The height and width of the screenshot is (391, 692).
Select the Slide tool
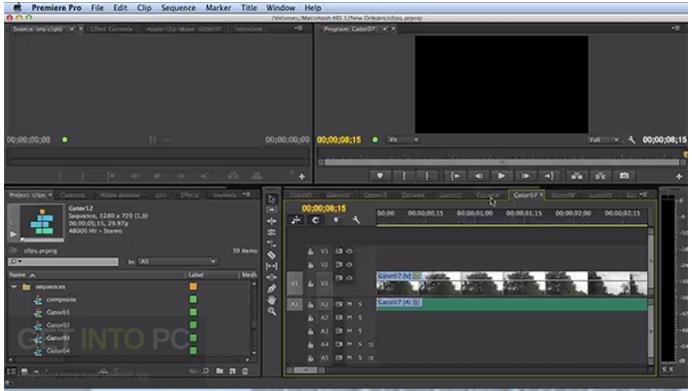272,277
